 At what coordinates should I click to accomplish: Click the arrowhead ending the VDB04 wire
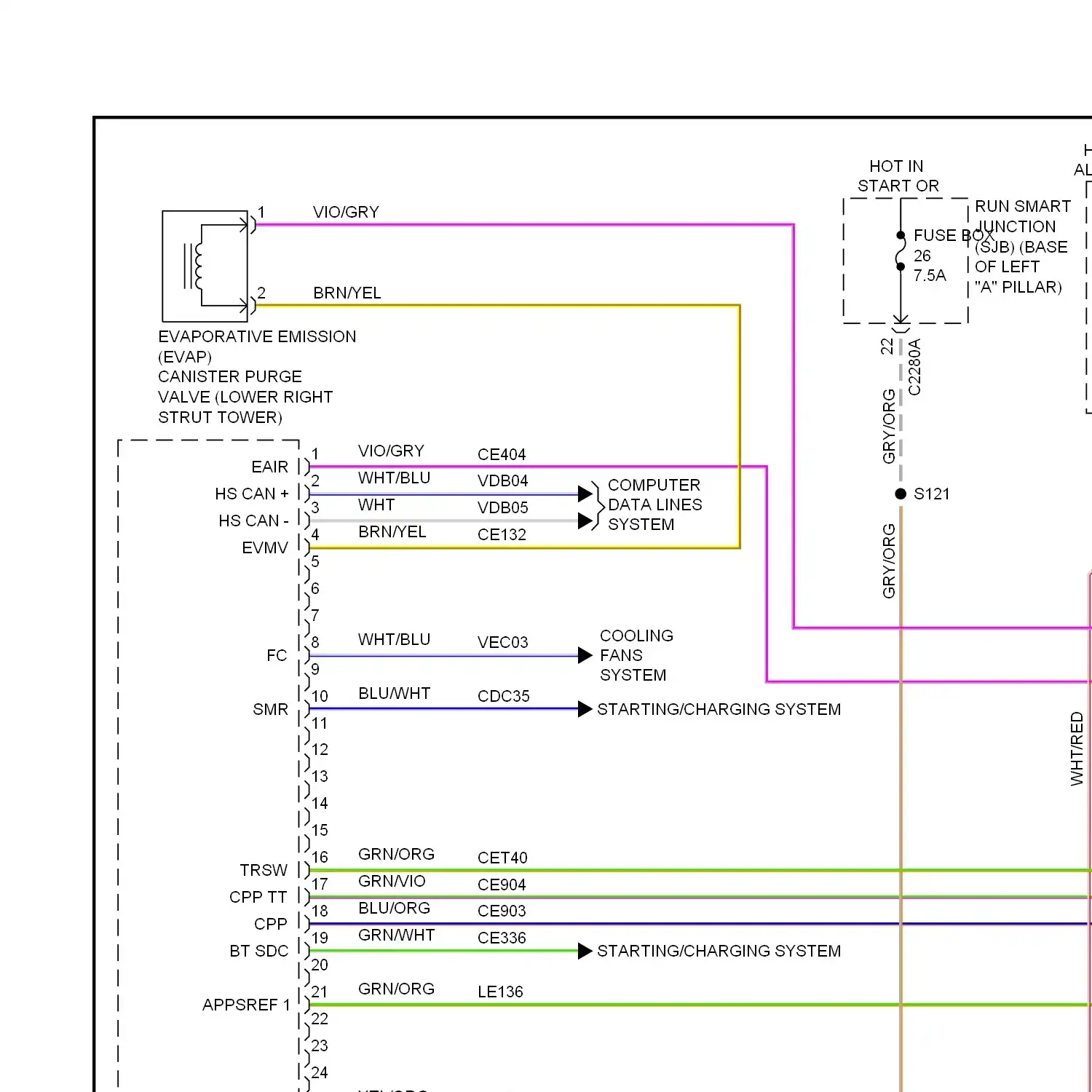pos(585,494)
